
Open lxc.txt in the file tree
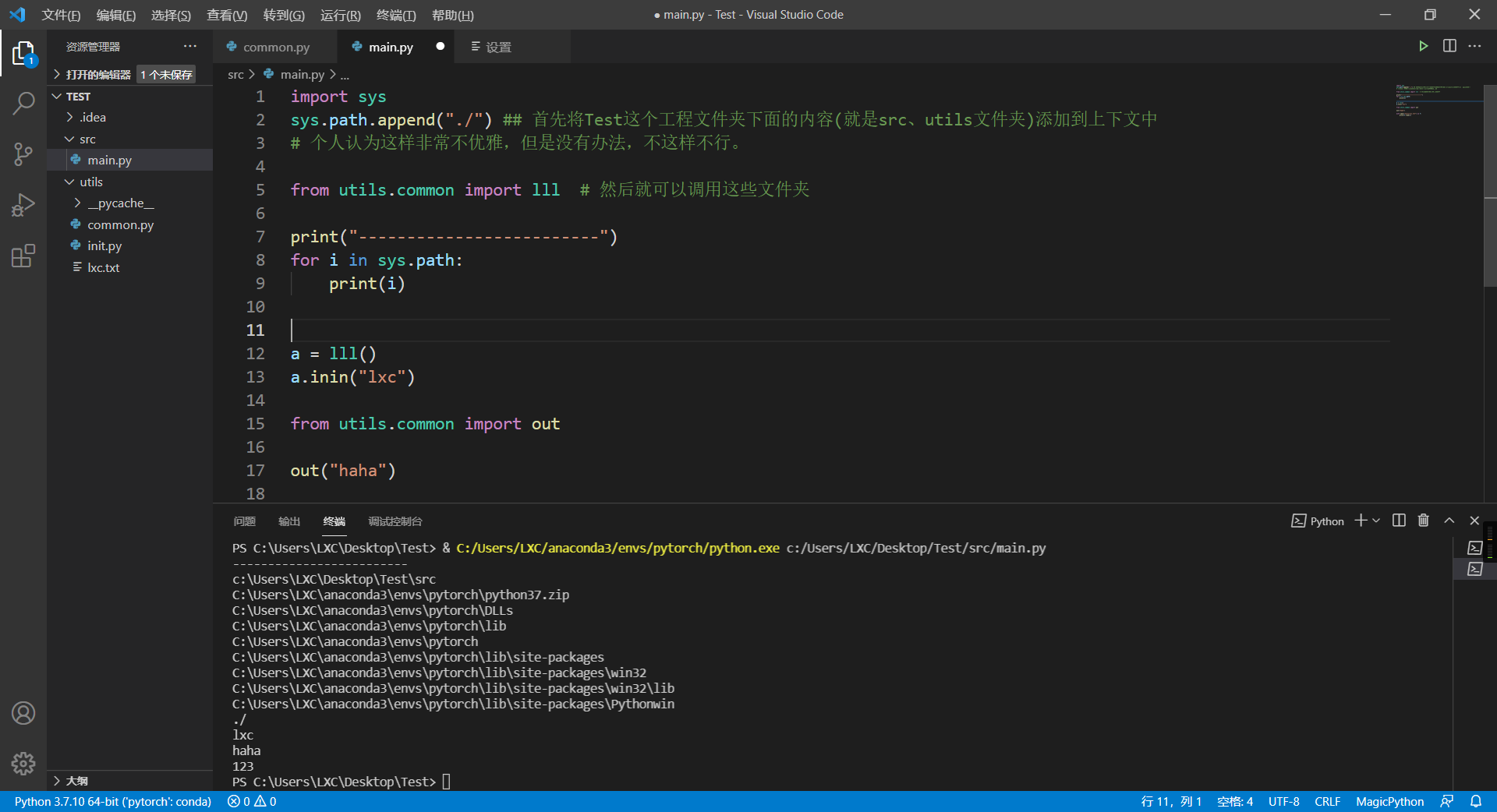point(129,267)
